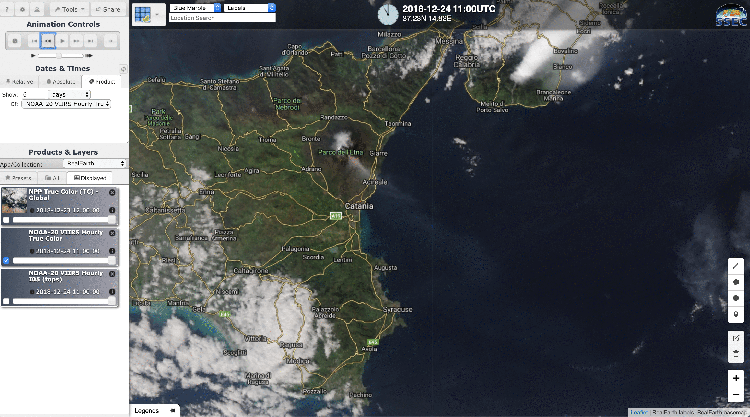750x417 pixels.
Task: Zoom out on the map
Action: pyautogui.click(x=736, y=394)
